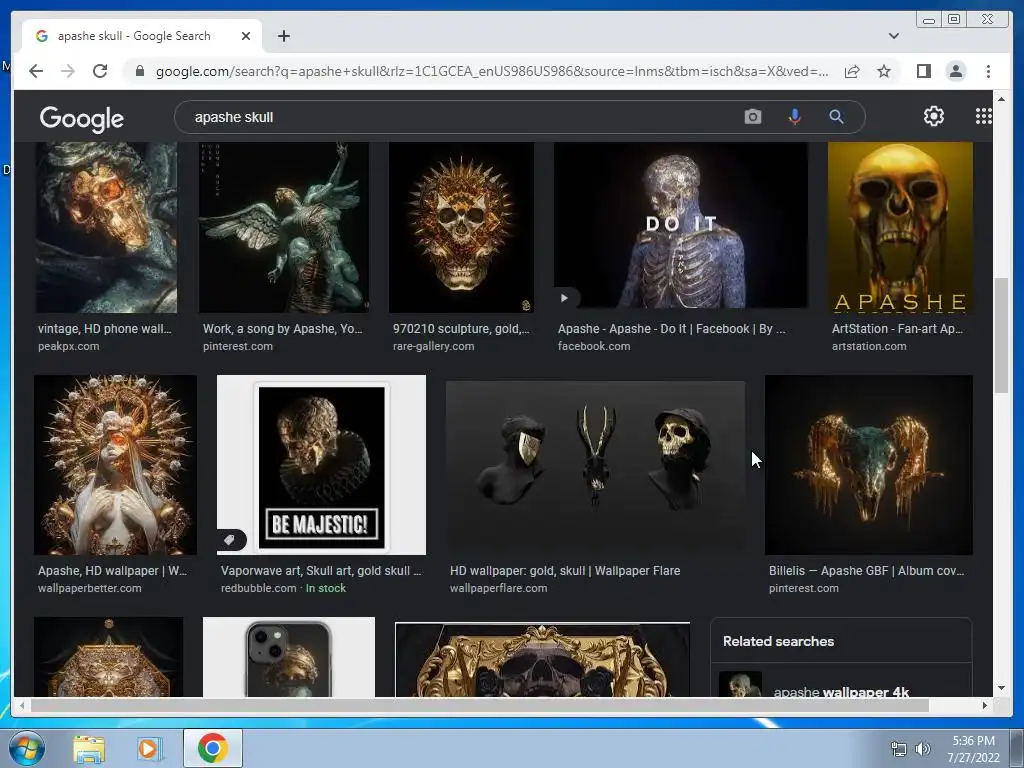Open Chrome three-dot menu

pyautogui.click(x=988, y=71)
